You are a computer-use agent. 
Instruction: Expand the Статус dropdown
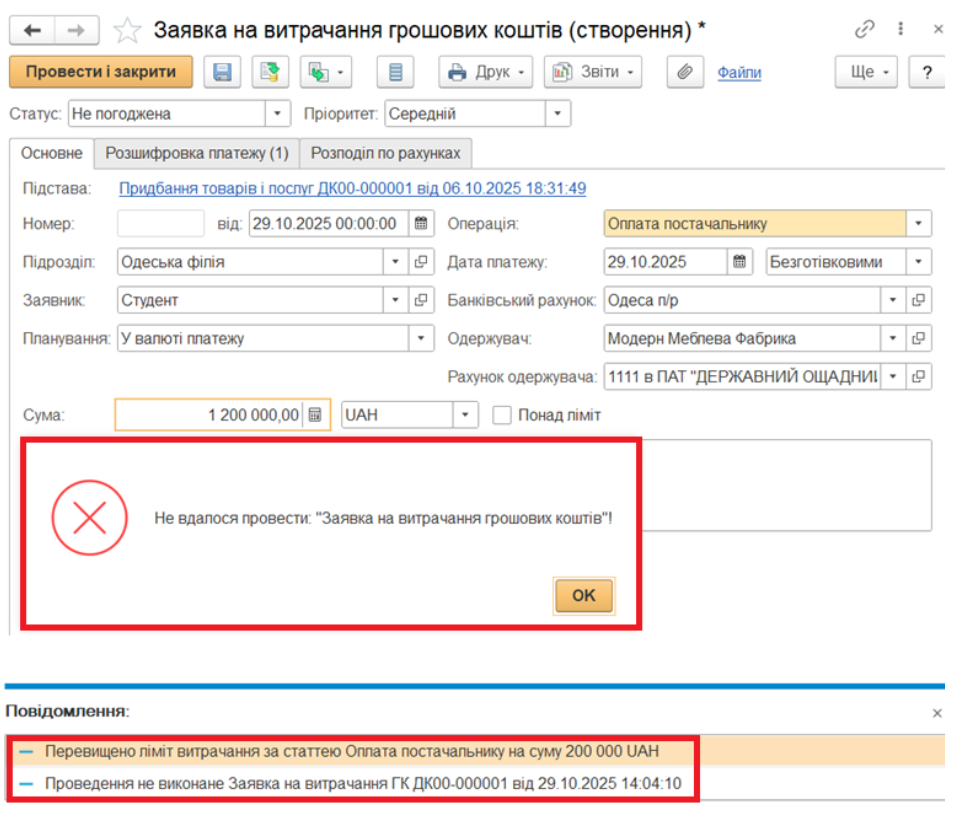[x=278, y=114]
